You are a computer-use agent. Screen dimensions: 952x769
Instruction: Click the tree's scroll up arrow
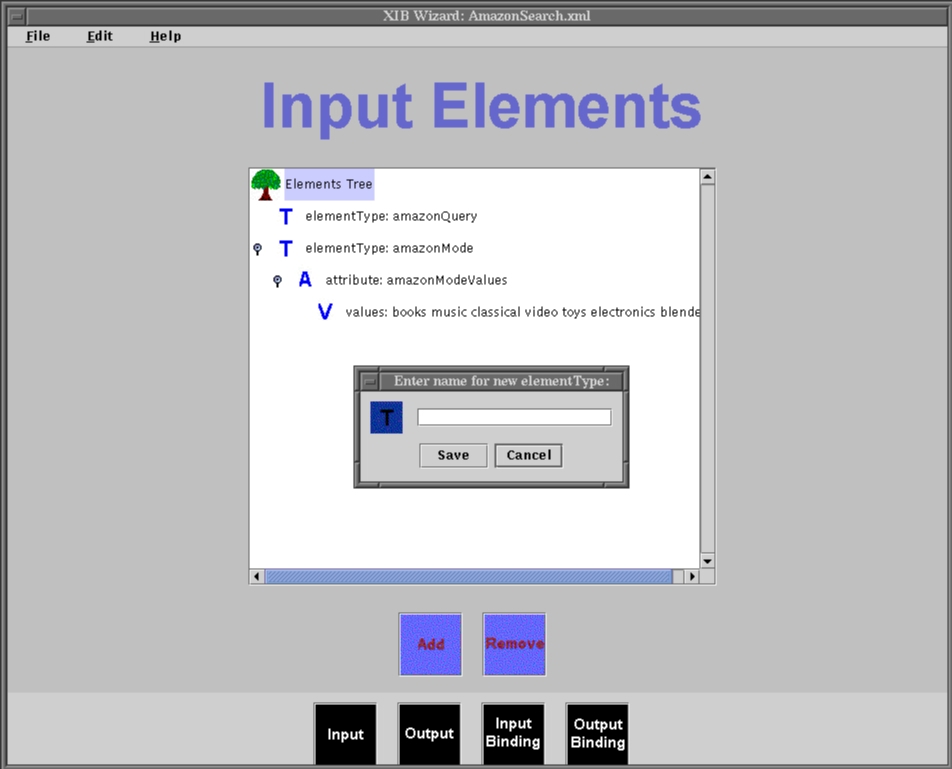tap(707, 177)
